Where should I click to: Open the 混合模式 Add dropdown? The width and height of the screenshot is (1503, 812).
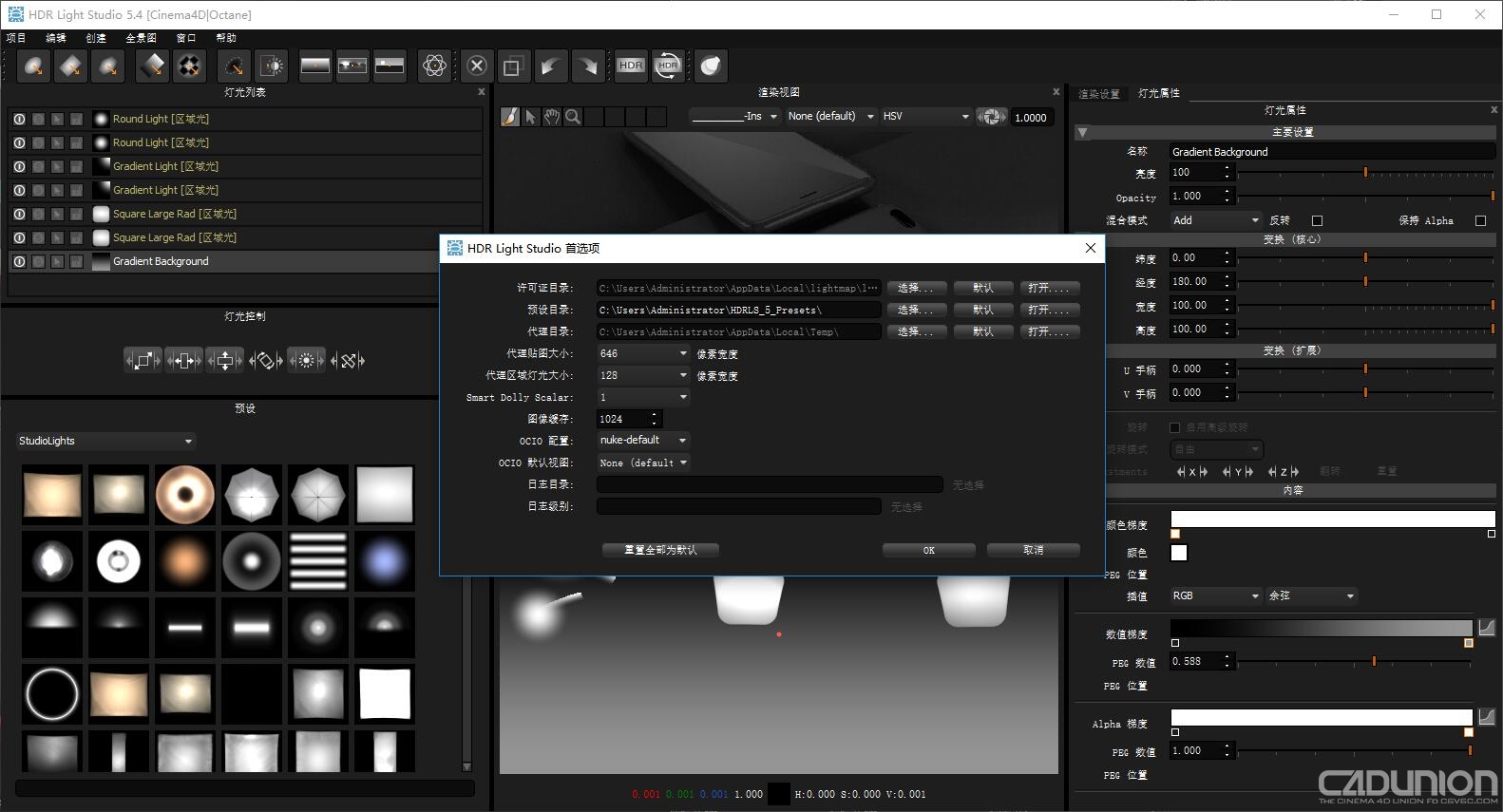click(1215, 220)
